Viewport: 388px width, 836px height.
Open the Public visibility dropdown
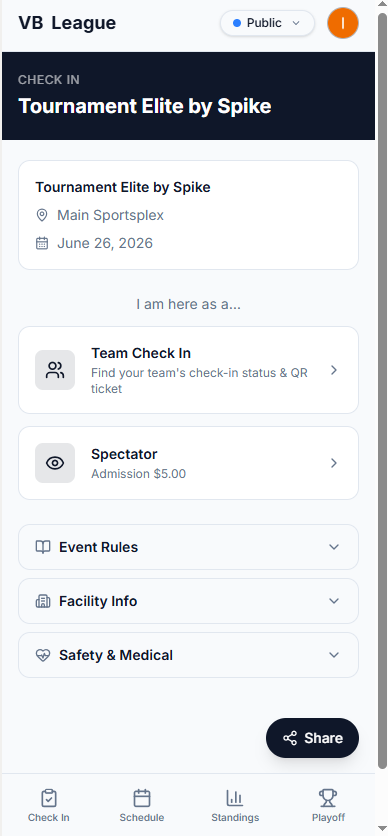[x=267, y=23]
